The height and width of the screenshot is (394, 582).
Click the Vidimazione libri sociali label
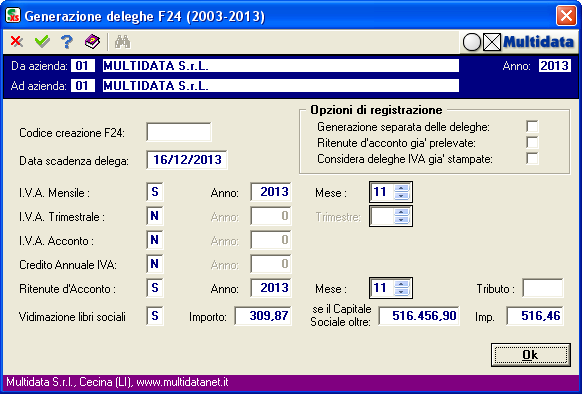72,317
